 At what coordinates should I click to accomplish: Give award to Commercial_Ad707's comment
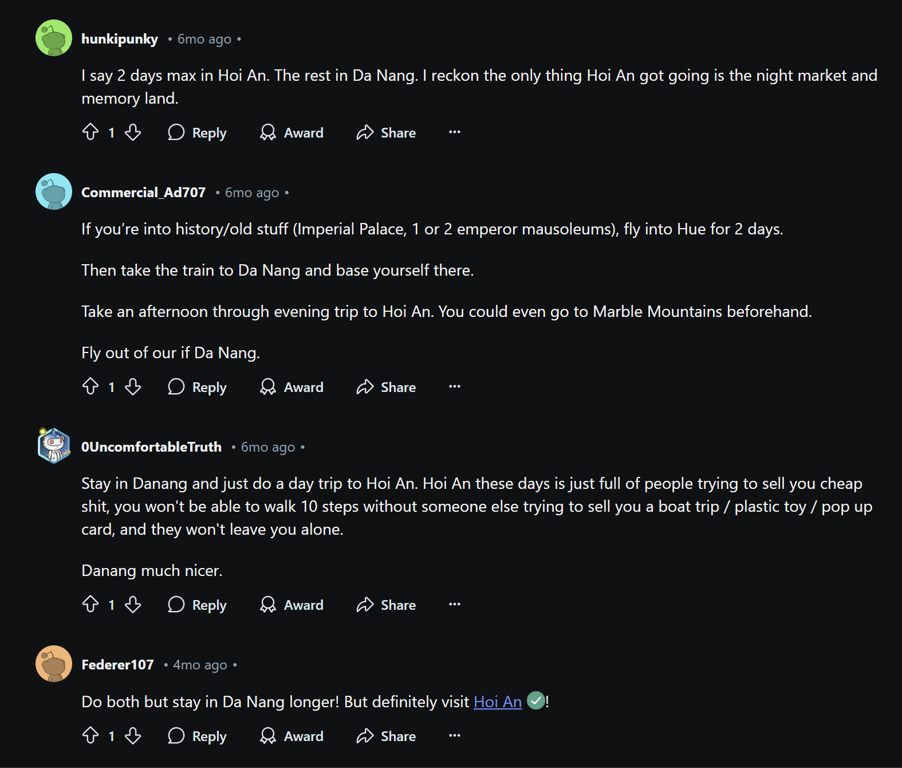coord(291,387)
